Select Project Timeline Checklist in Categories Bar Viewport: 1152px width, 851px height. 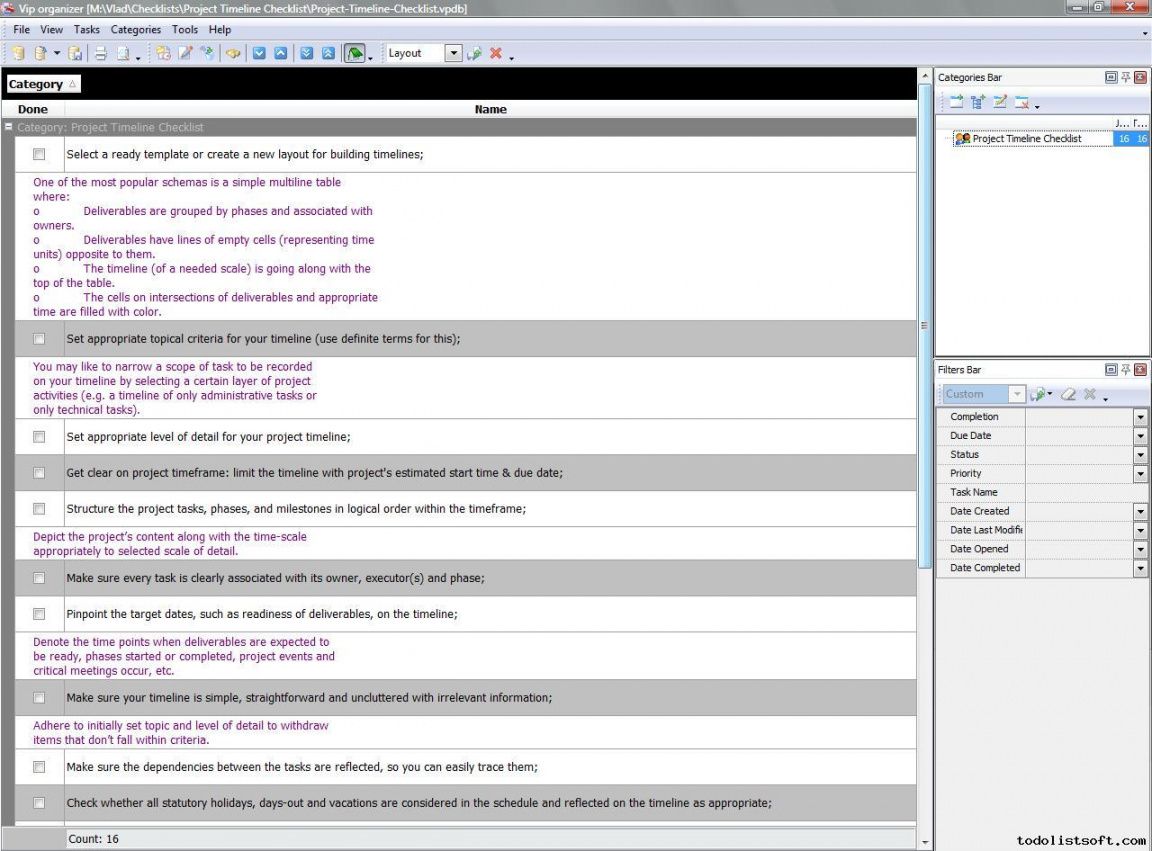click(x=1026, y=139)
